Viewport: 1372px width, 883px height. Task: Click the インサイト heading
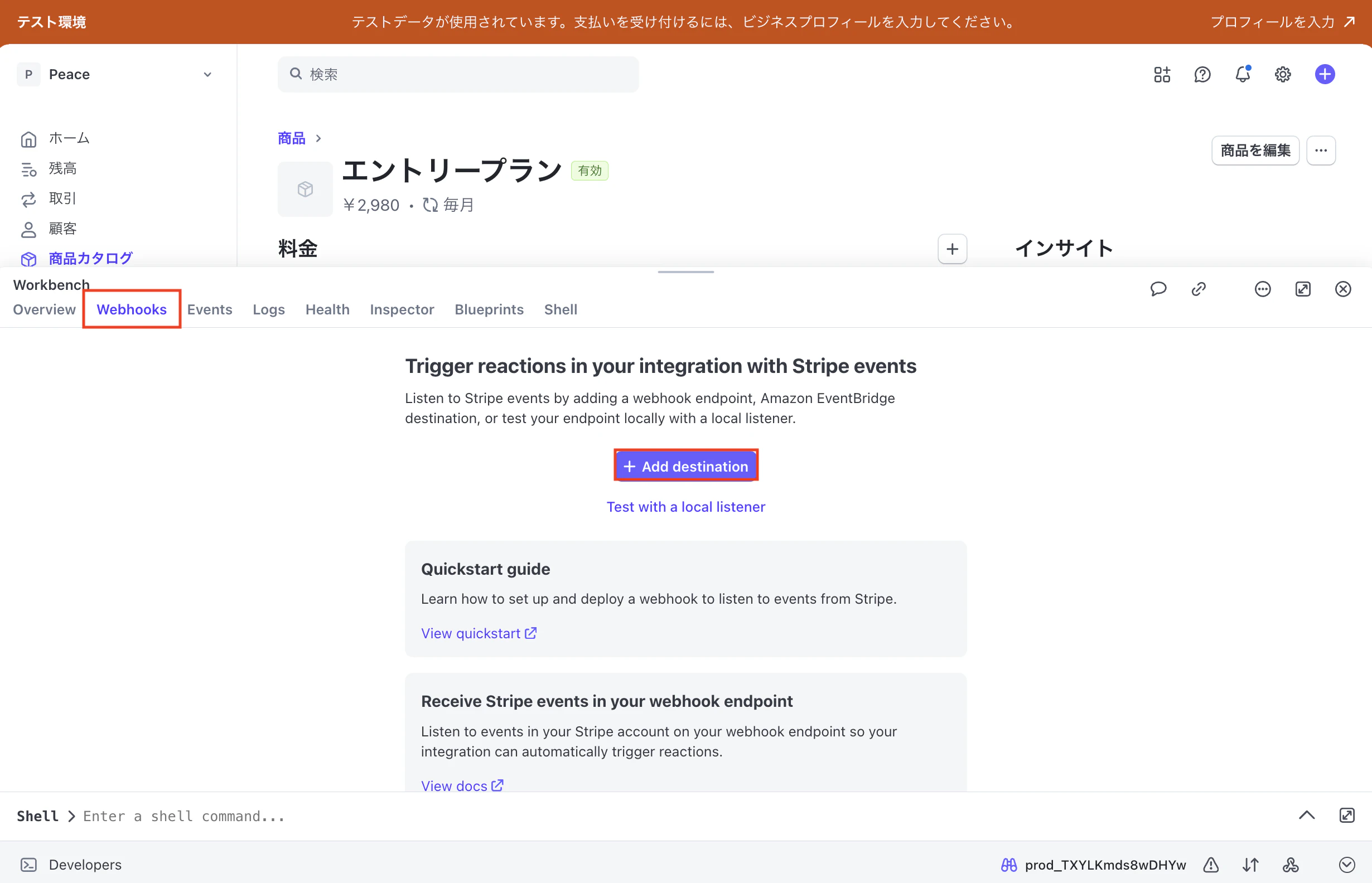tap(1064, 248)
